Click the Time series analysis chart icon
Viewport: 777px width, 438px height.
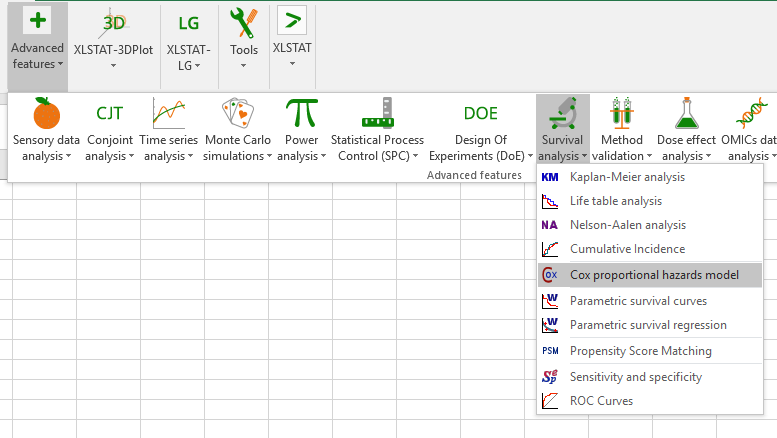168,113
